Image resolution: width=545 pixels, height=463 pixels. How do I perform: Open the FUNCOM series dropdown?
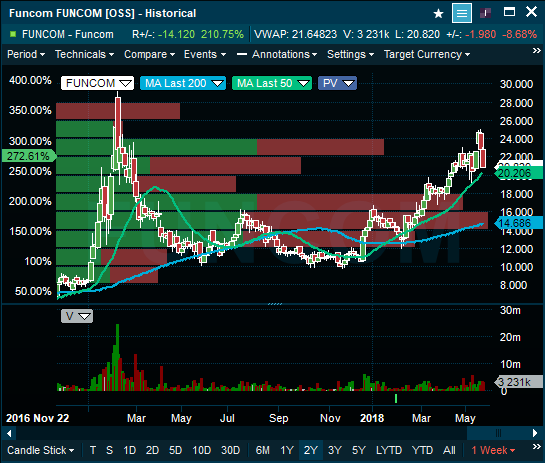[x=97, y=83]
